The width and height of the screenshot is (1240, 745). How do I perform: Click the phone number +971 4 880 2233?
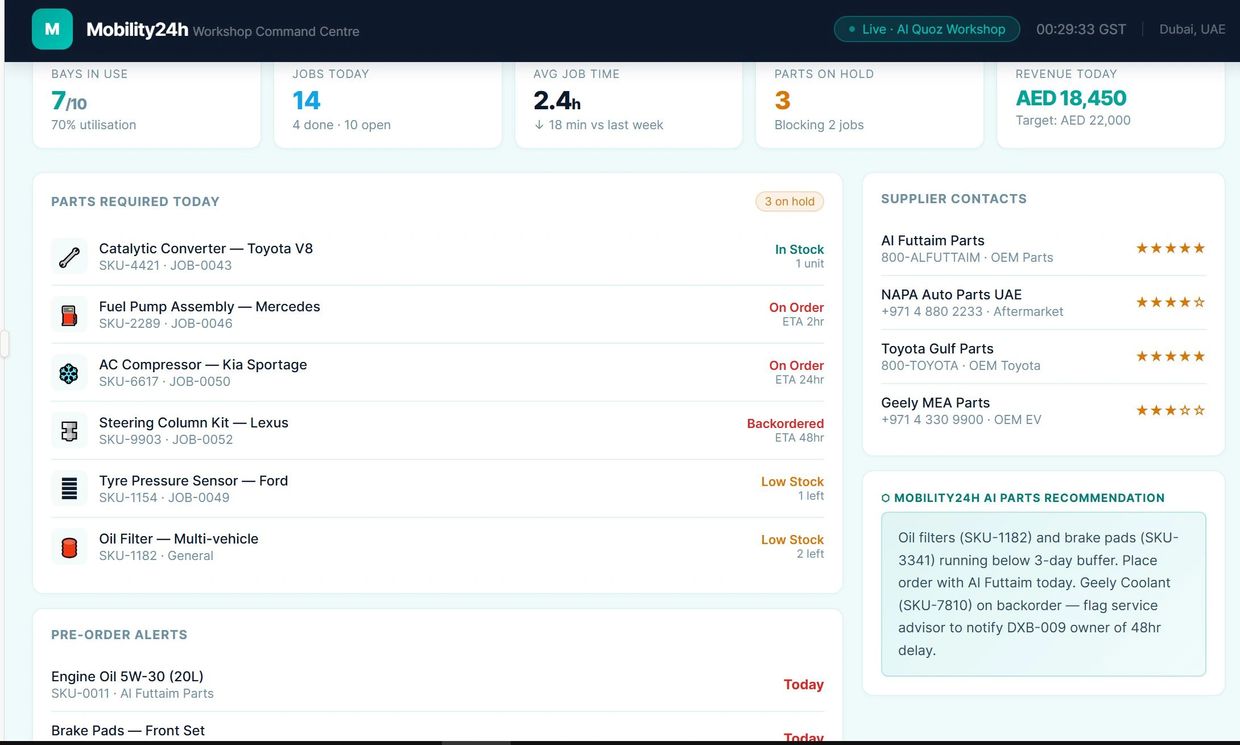932,311
